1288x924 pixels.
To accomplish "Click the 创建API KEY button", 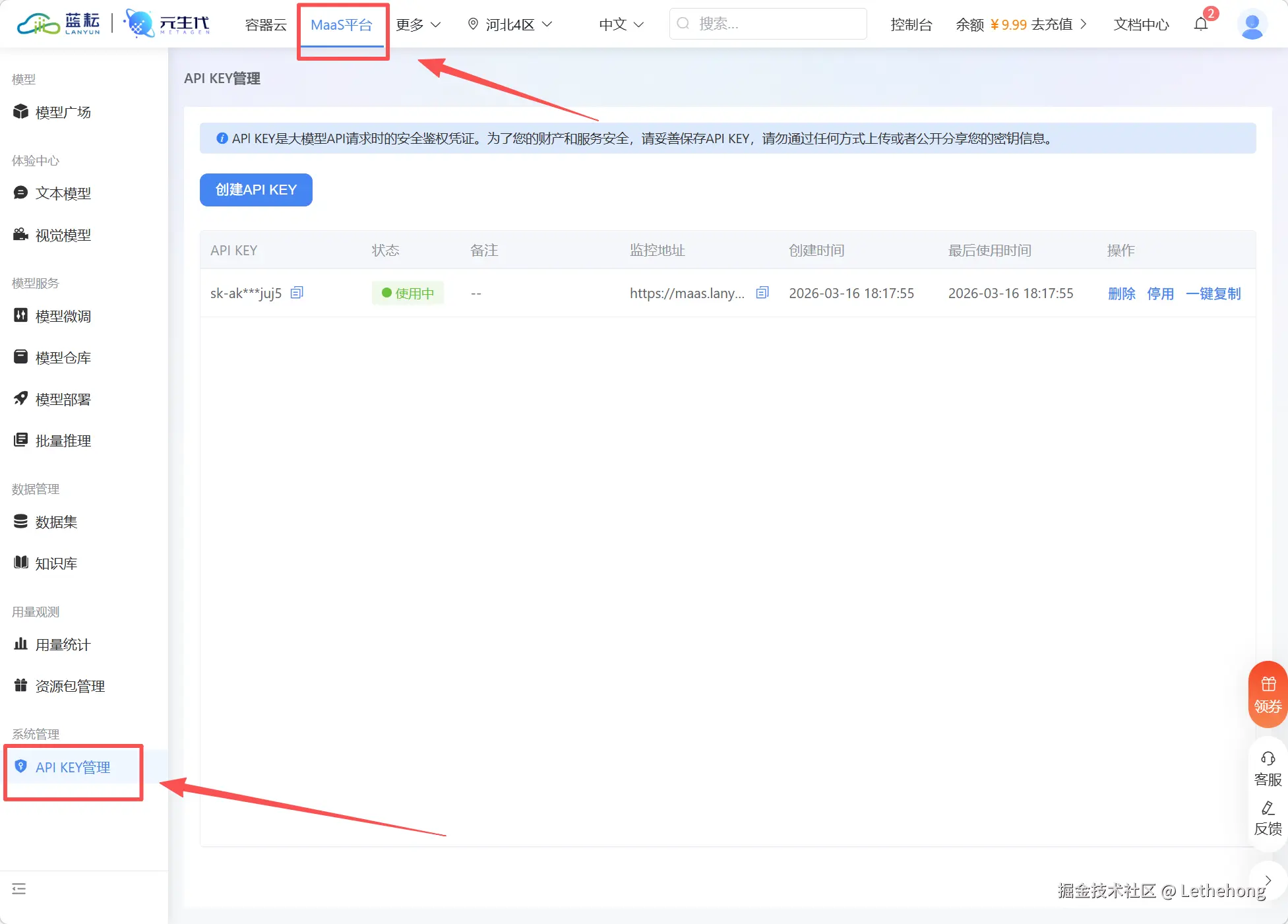I will [x=256, y=190].
